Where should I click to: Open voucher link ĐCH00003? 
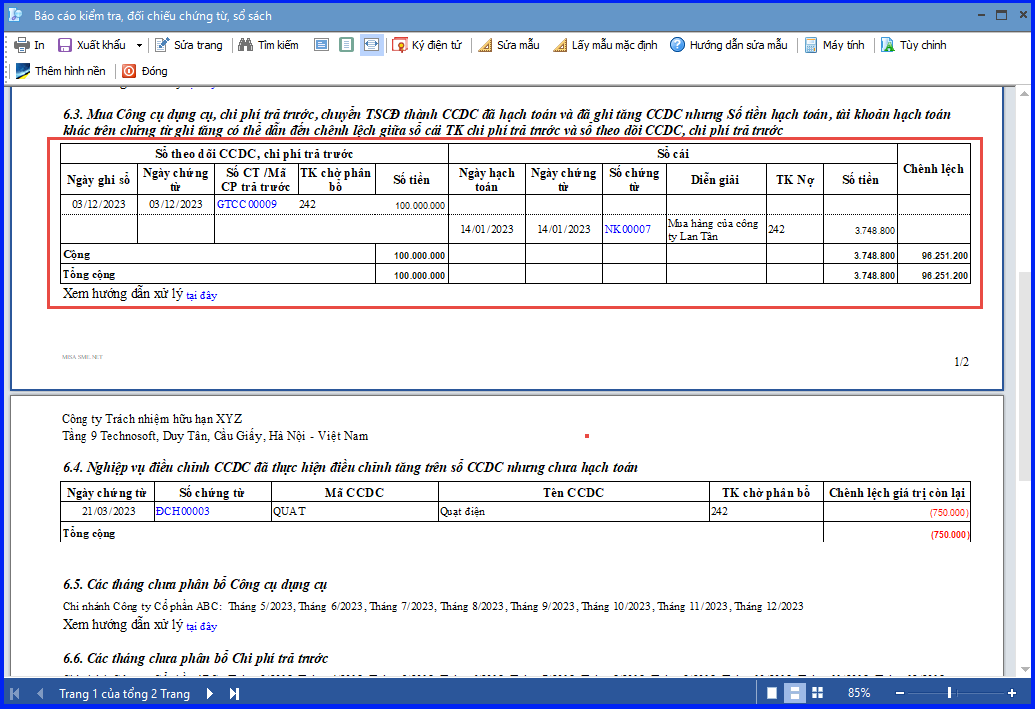pyautogui.click(x=183, y=511)
